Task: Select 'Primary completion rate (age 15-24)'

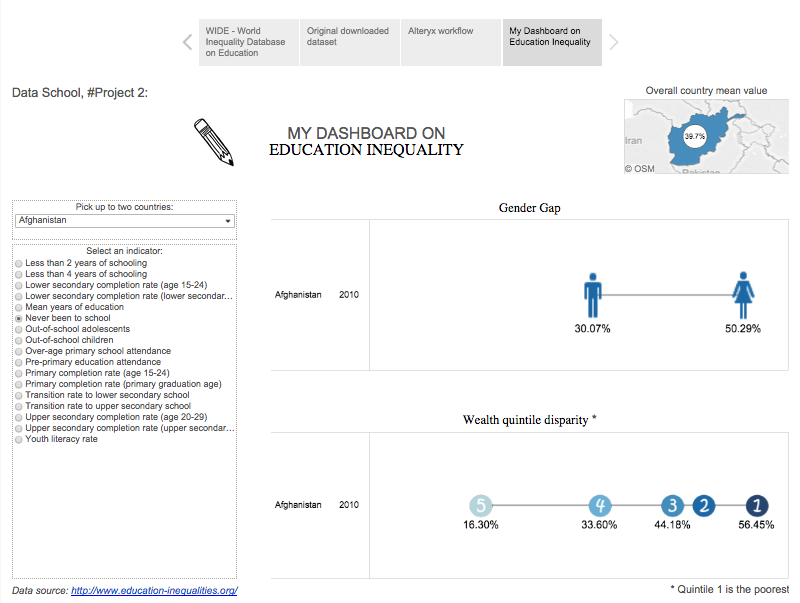Action: pyautogui.click(x=93, y=373)
